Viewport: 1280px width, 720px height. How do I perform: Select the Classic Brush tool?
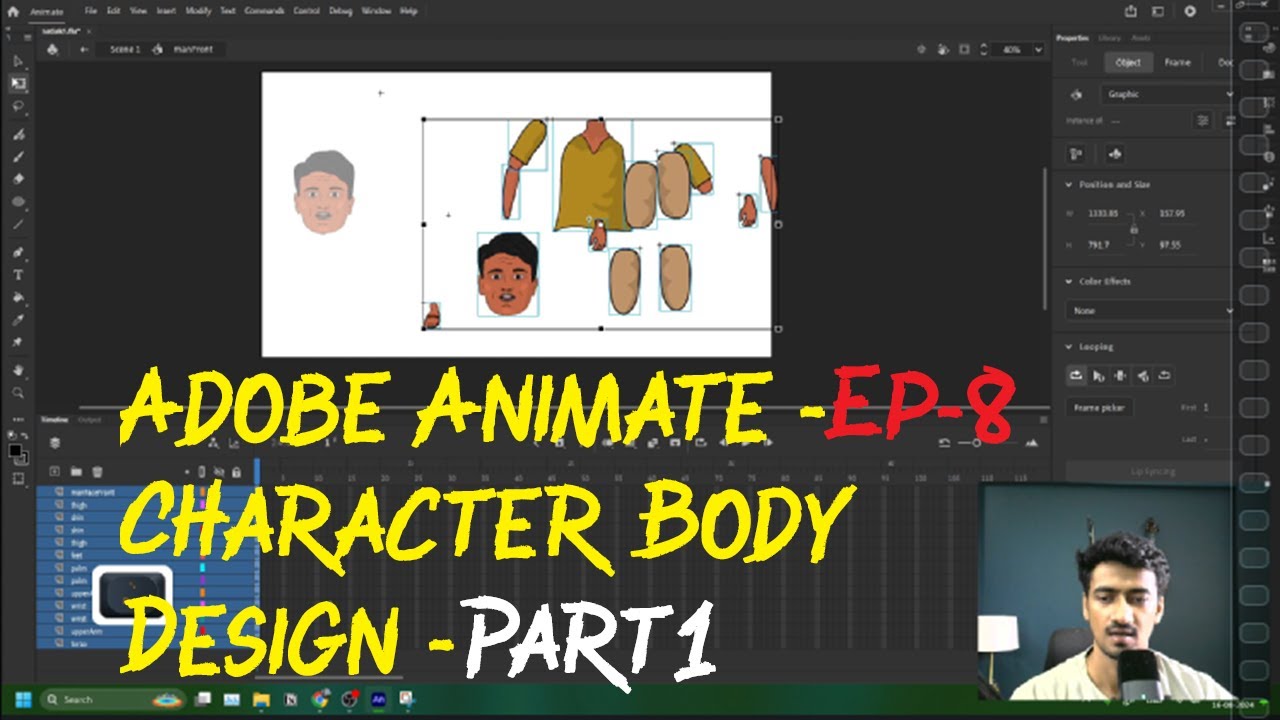(18, 156)
